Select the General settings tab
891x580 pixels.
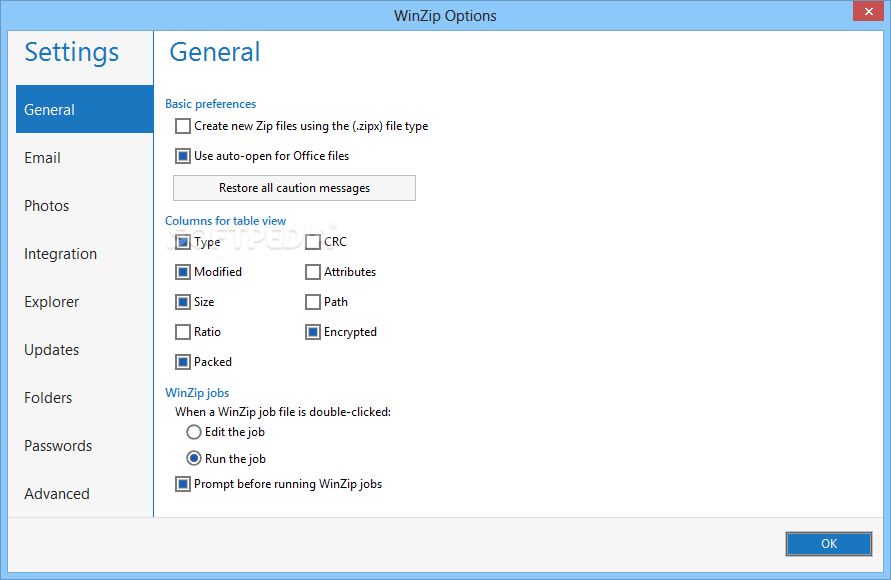85,109
